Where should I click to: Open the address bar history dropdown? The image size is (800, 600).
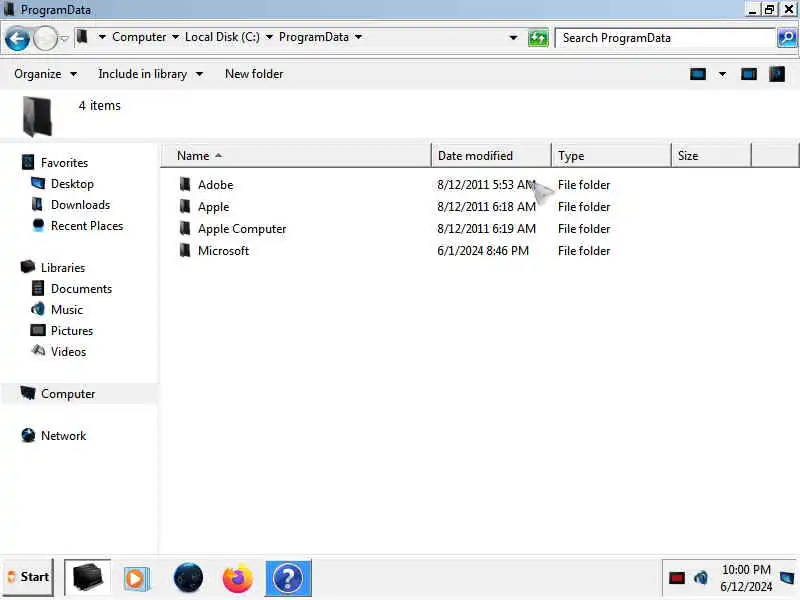tap(513, 38)
